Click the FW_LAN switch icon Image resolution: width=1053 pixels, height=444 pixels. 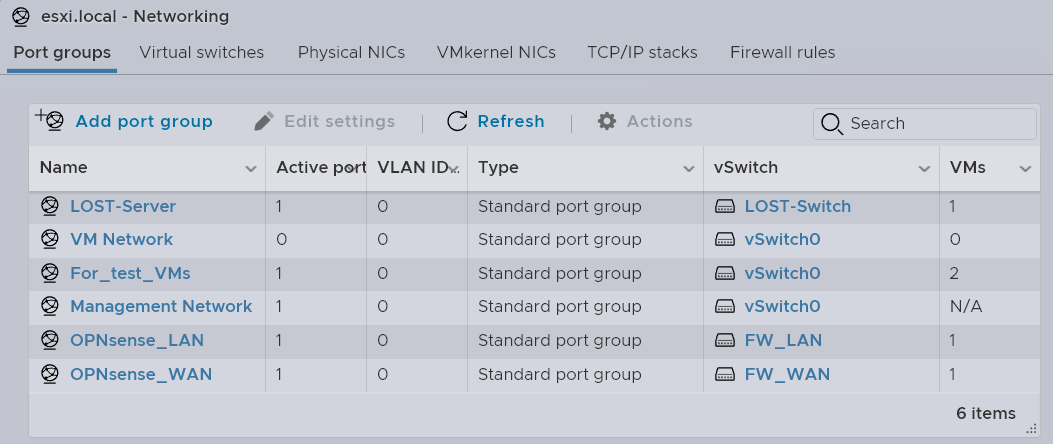725,341
